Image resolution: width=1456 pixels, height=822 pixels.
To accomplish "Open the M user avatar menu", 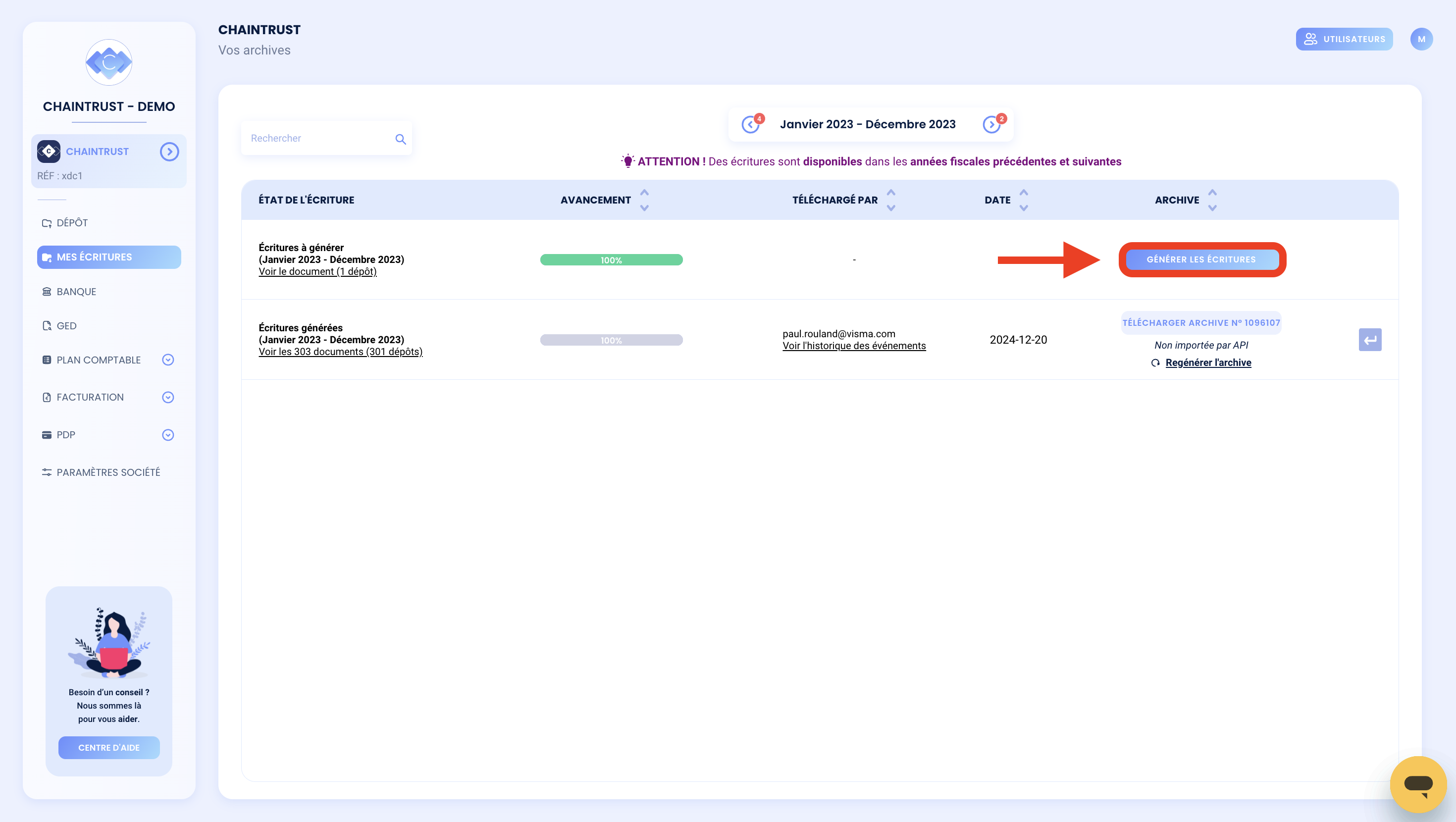I will [x=1421, y=39].
